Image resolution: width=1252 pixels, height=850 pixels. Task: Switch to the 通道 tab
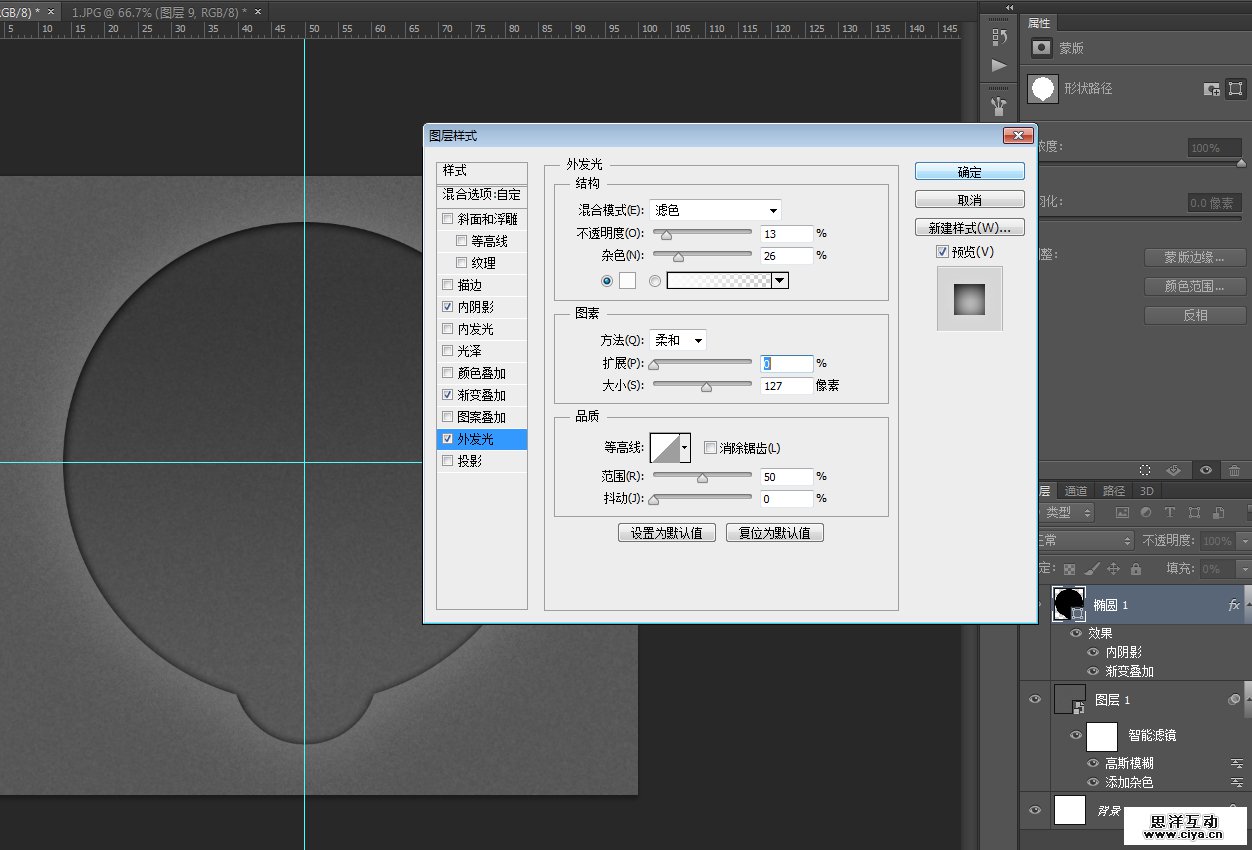[1075, 490]
